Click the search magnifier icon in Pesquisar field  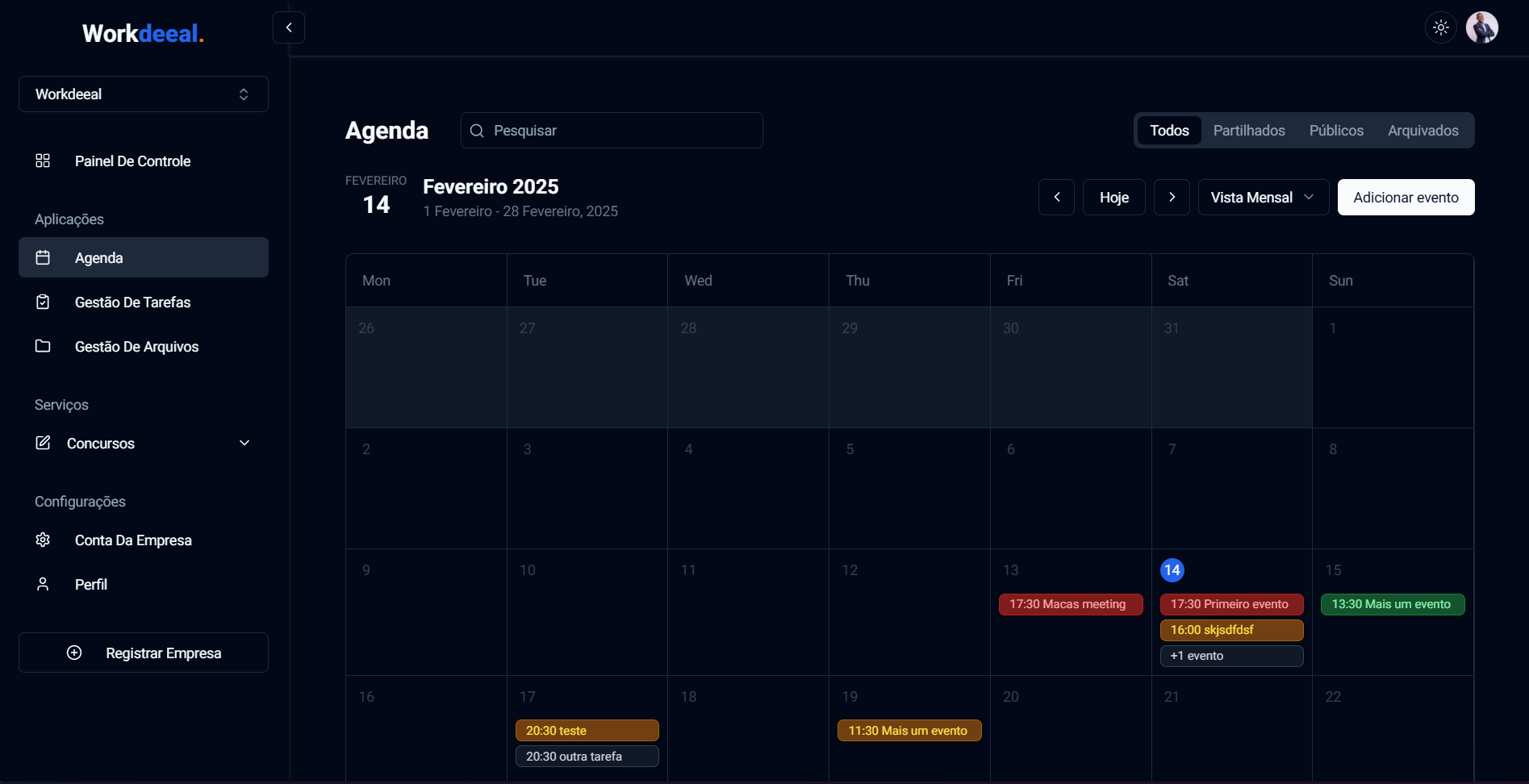(477, 130)
